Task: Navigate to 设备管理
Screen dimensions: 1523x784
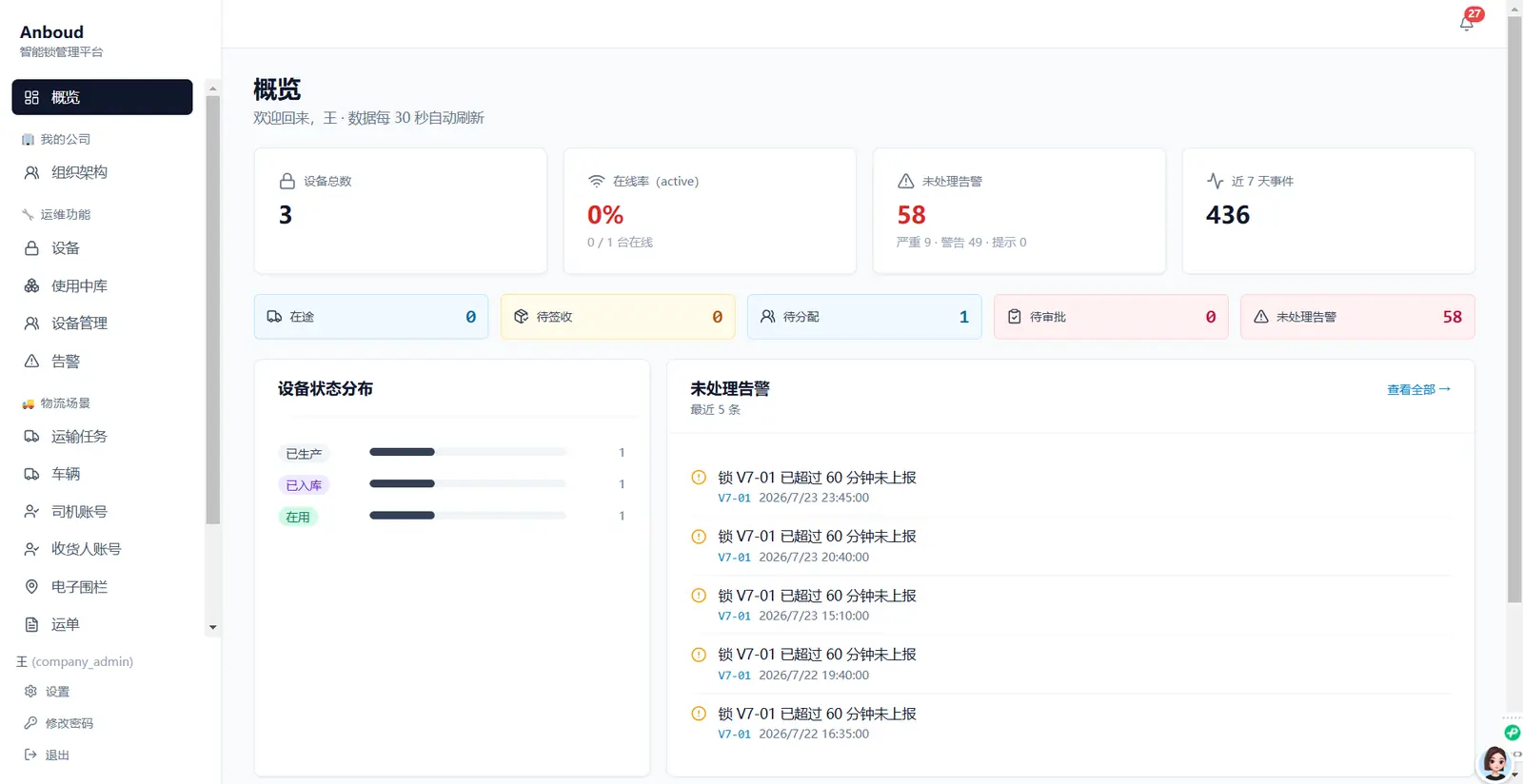Action: pyautogui.click(x=102, y=323)
